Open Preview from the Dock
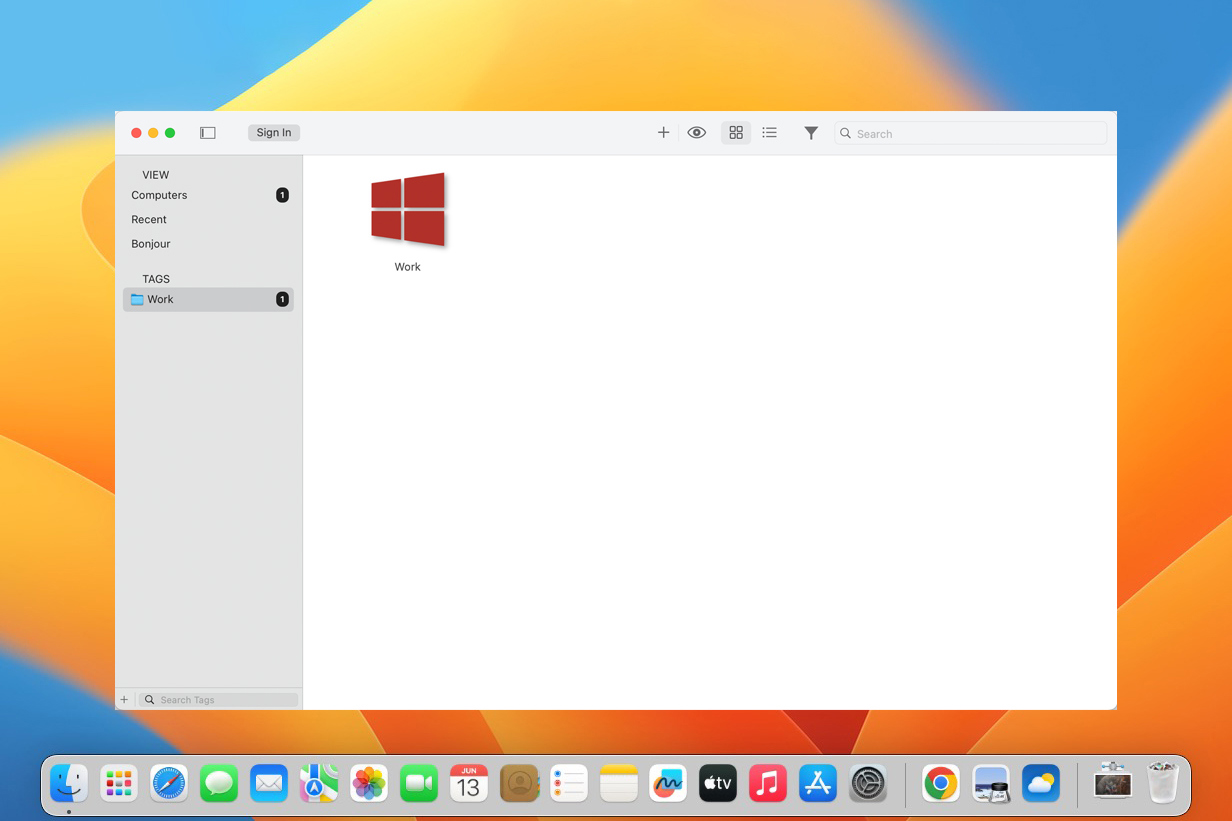The width and height of the screenshot is (1232, 821). coord(991,783)
